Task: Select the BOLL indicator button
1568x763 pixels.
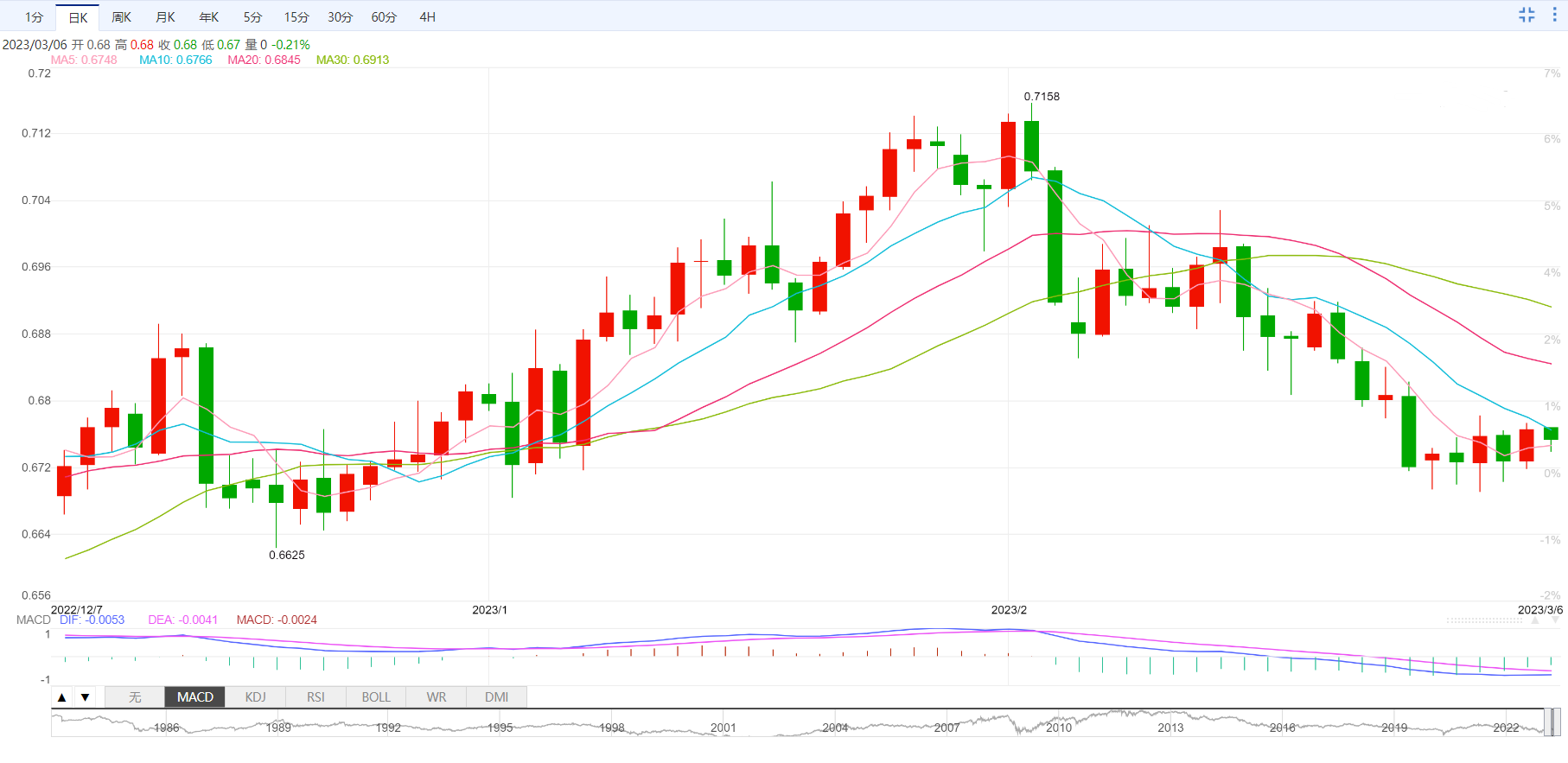Action: [376, 697]
